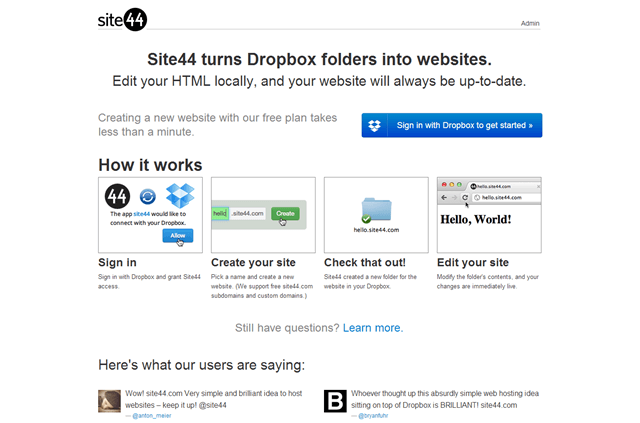The height and width of the screenshot is (423, 640).
Task: Click the Sign in step screenshot thumbnail
Action: click(150, 215)
